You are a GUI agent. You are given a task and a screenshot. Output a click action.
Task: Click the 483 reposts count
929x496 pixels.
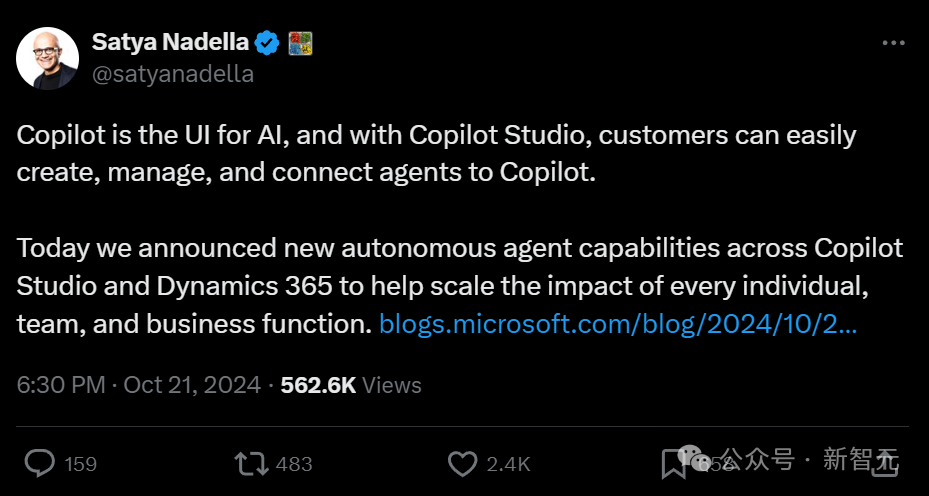pyautogui.click(x=293, y=464)
